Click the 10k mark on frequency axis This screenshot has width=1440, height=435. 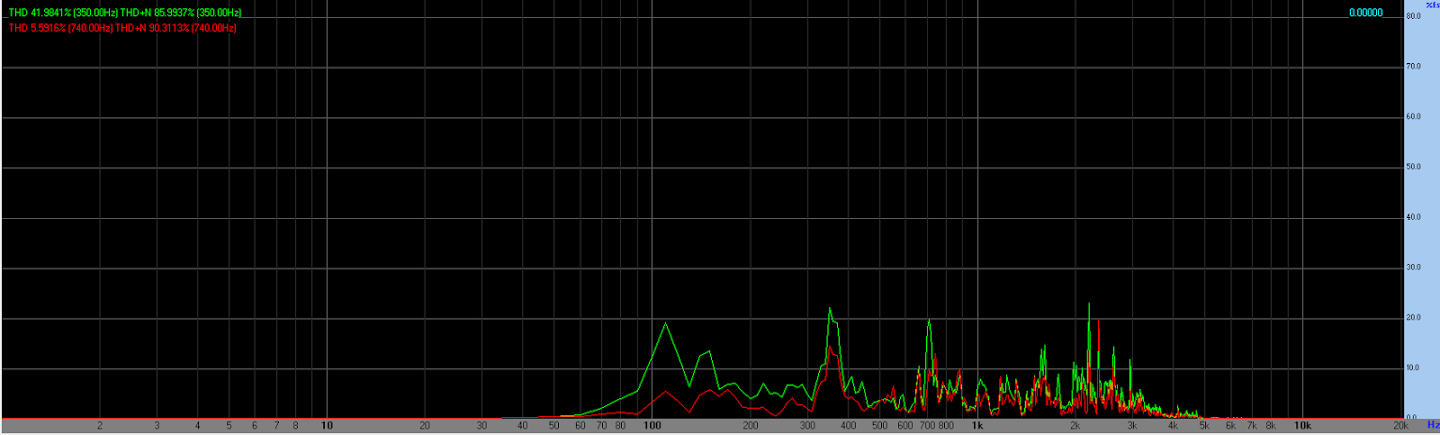pos(1303,425)
